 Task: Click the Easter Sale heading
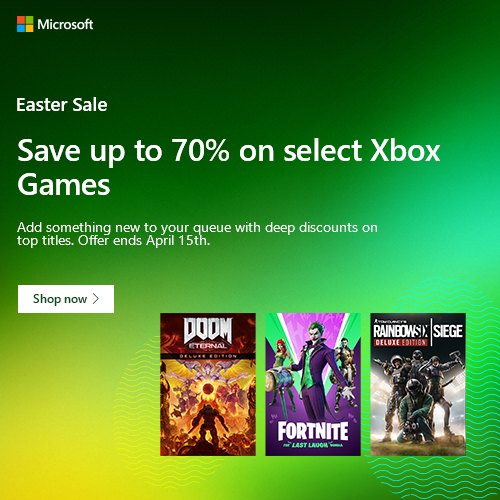pos(62,105)
